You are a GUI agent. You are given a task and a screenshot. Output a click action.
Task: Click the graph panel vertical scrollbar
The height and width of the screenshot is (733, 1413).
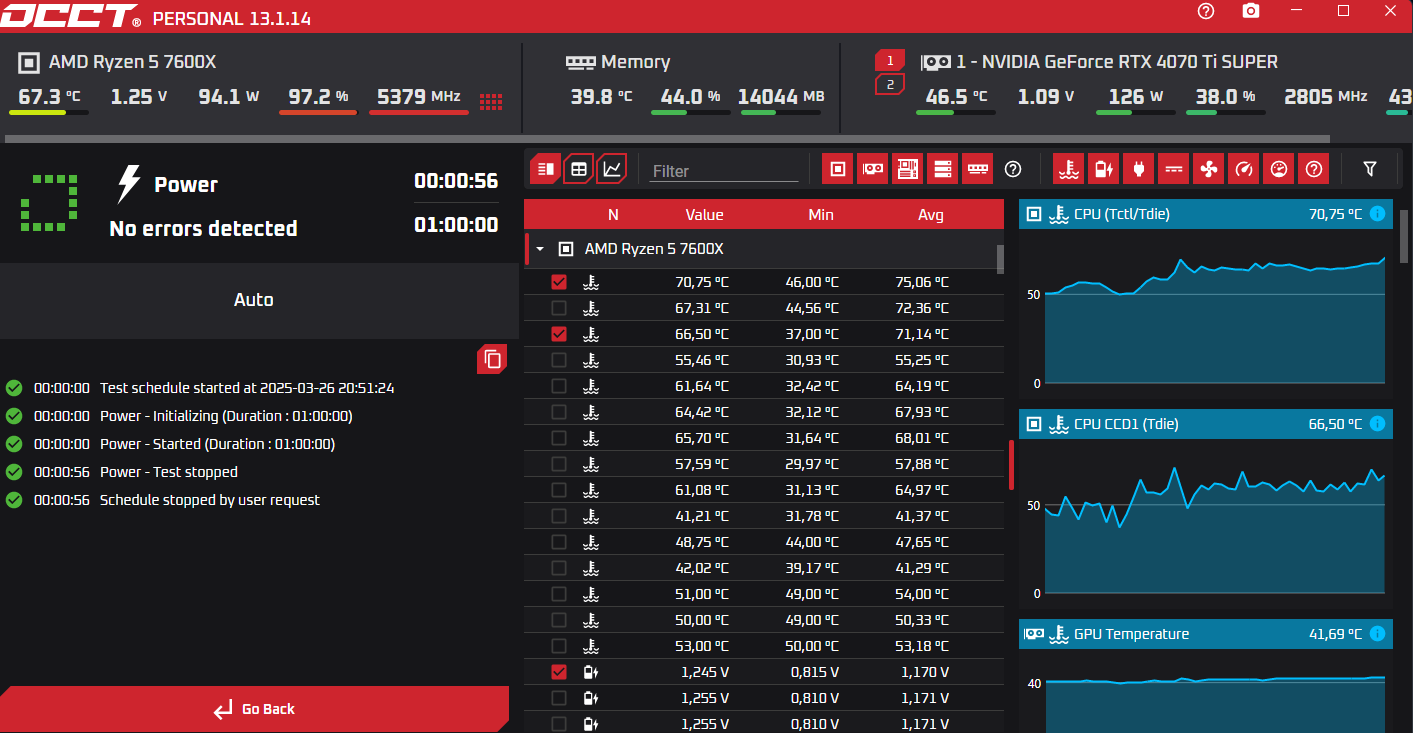click(x=1404, y=235)
